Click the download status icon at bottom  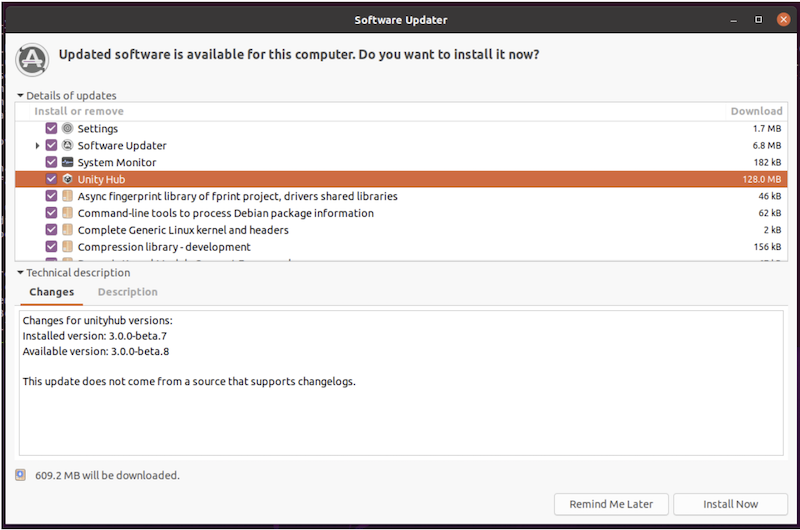coord(22,475)
